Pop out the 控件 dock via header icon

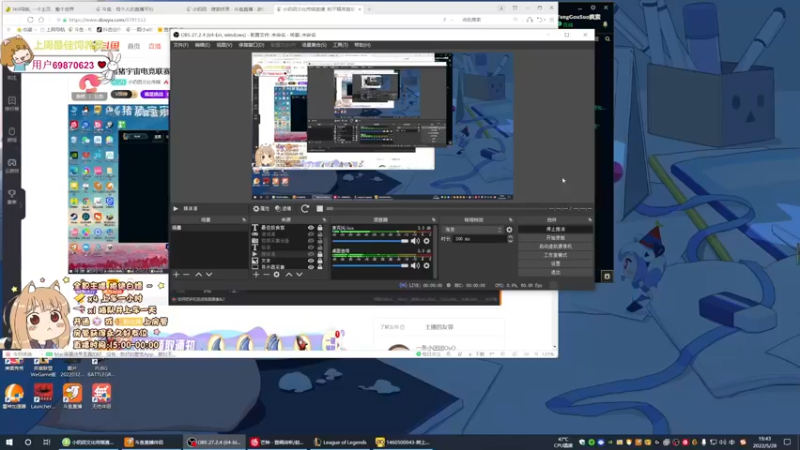[590, 220]
